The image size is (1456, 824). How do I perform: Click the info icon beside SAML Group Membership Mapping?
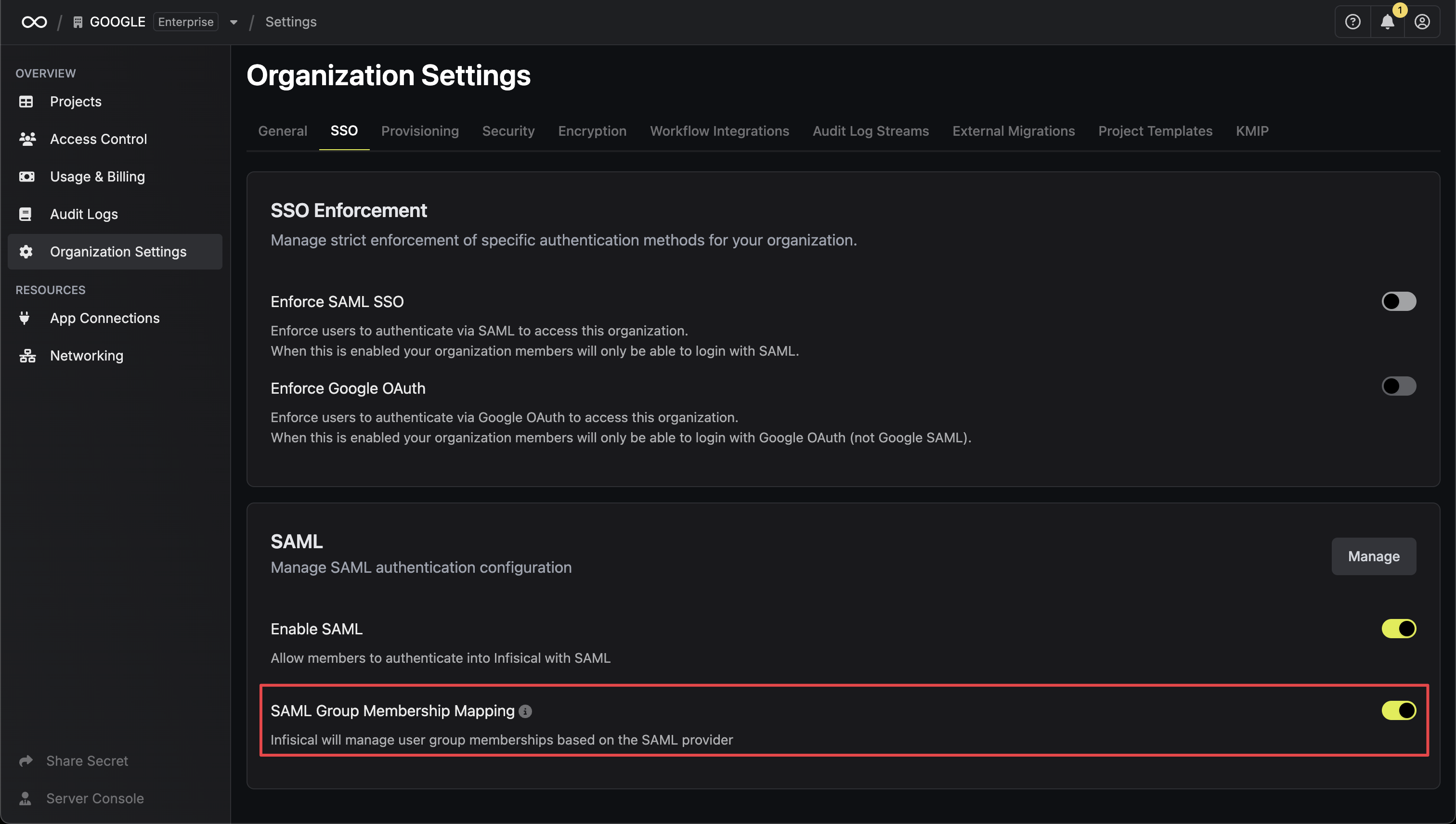click(525, 711)
